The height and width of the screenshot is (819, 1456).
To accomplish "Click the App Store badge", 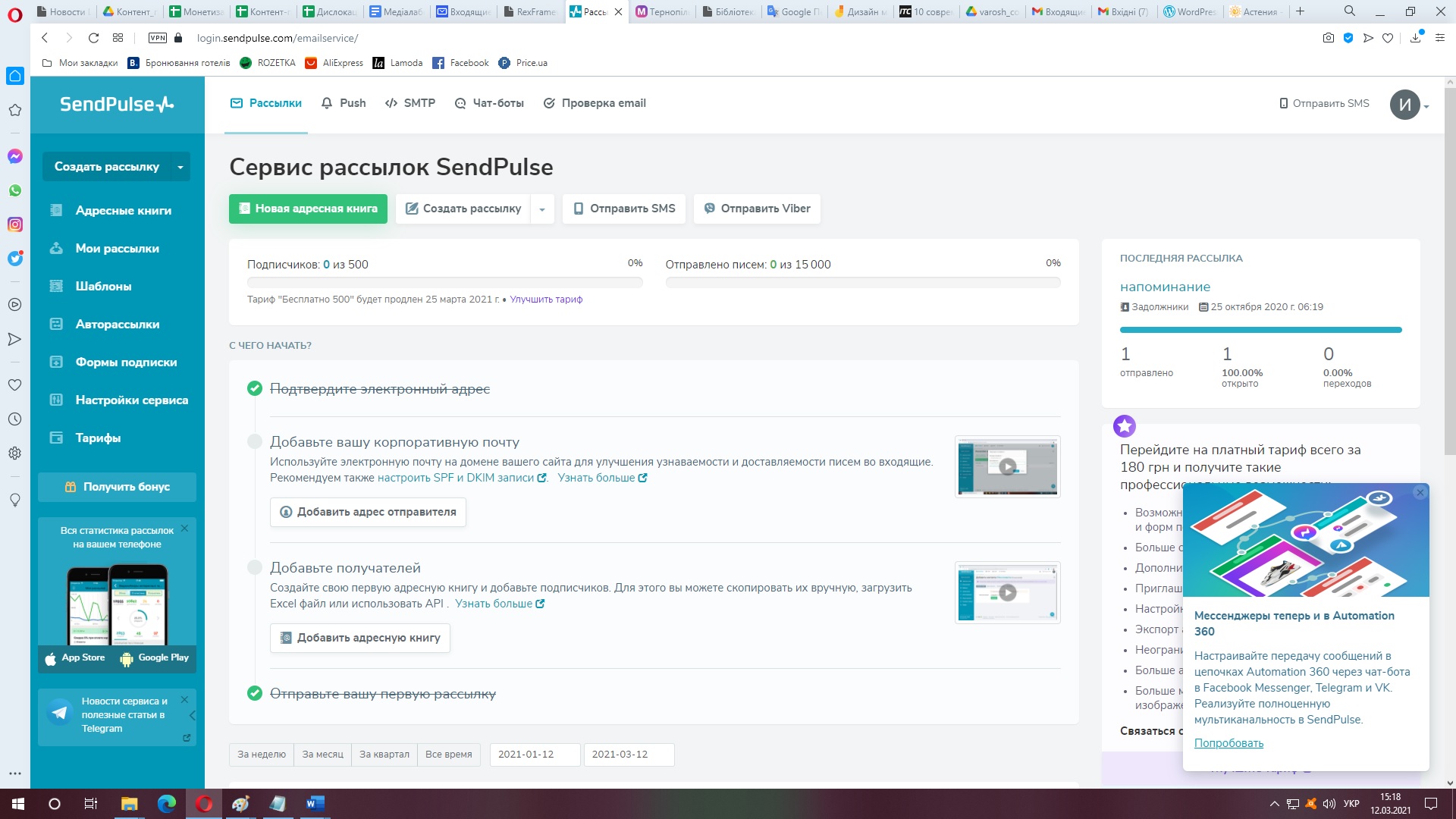I will coord(75,658).
